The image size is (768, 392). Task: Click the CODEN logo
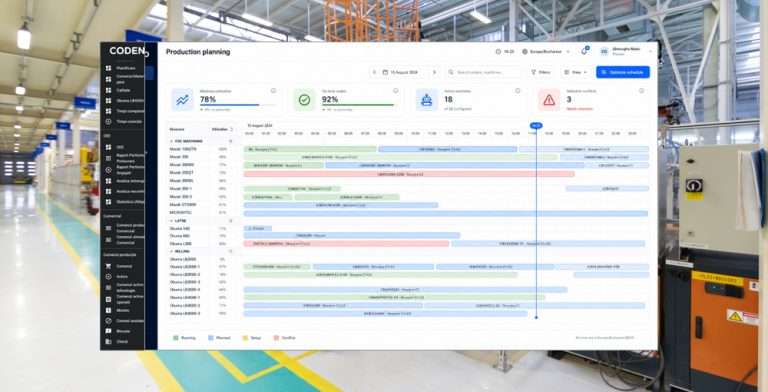(128, 51)
